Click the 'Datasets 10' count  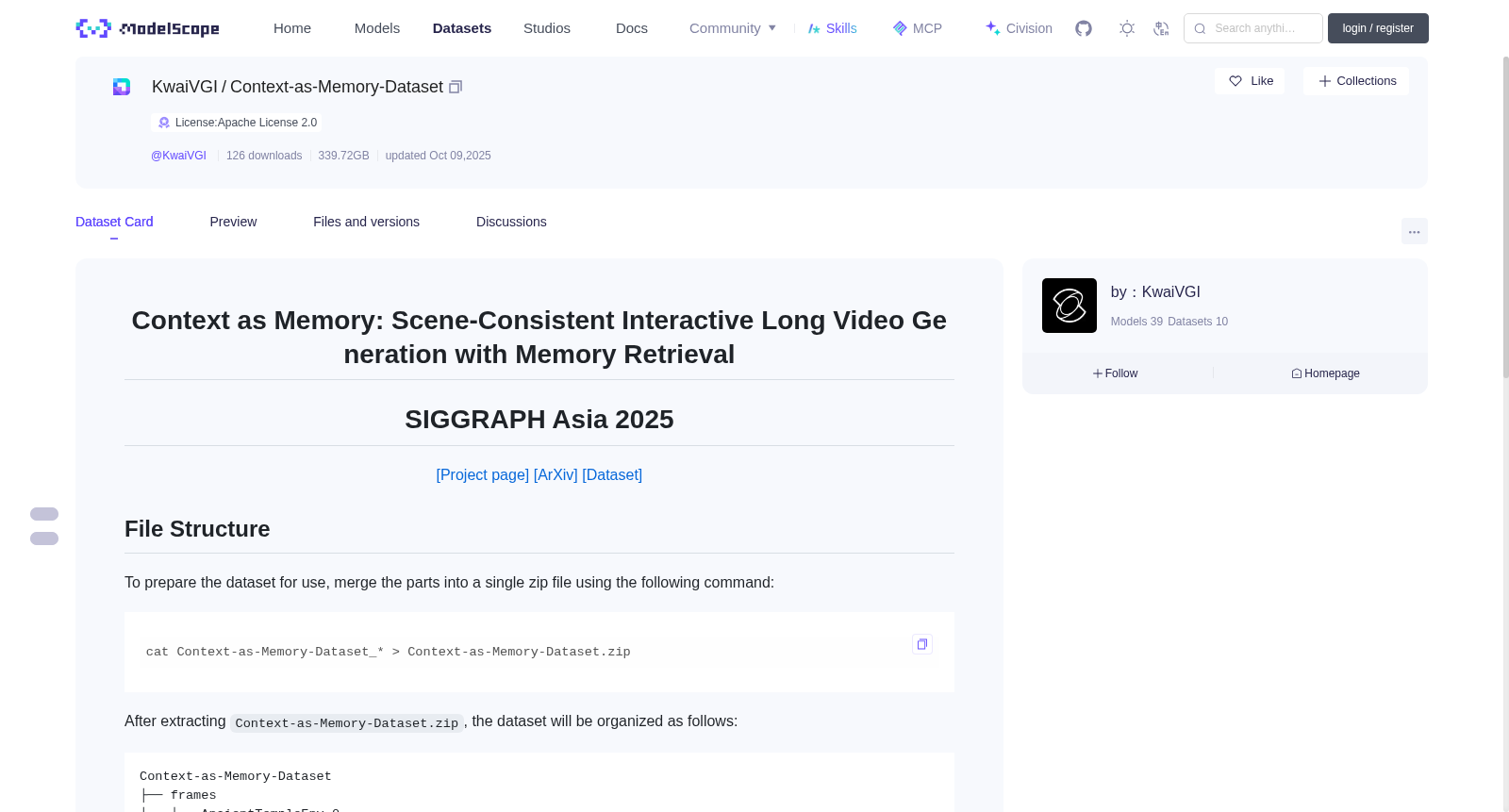pyautogui.click(x=1198, y=322)
